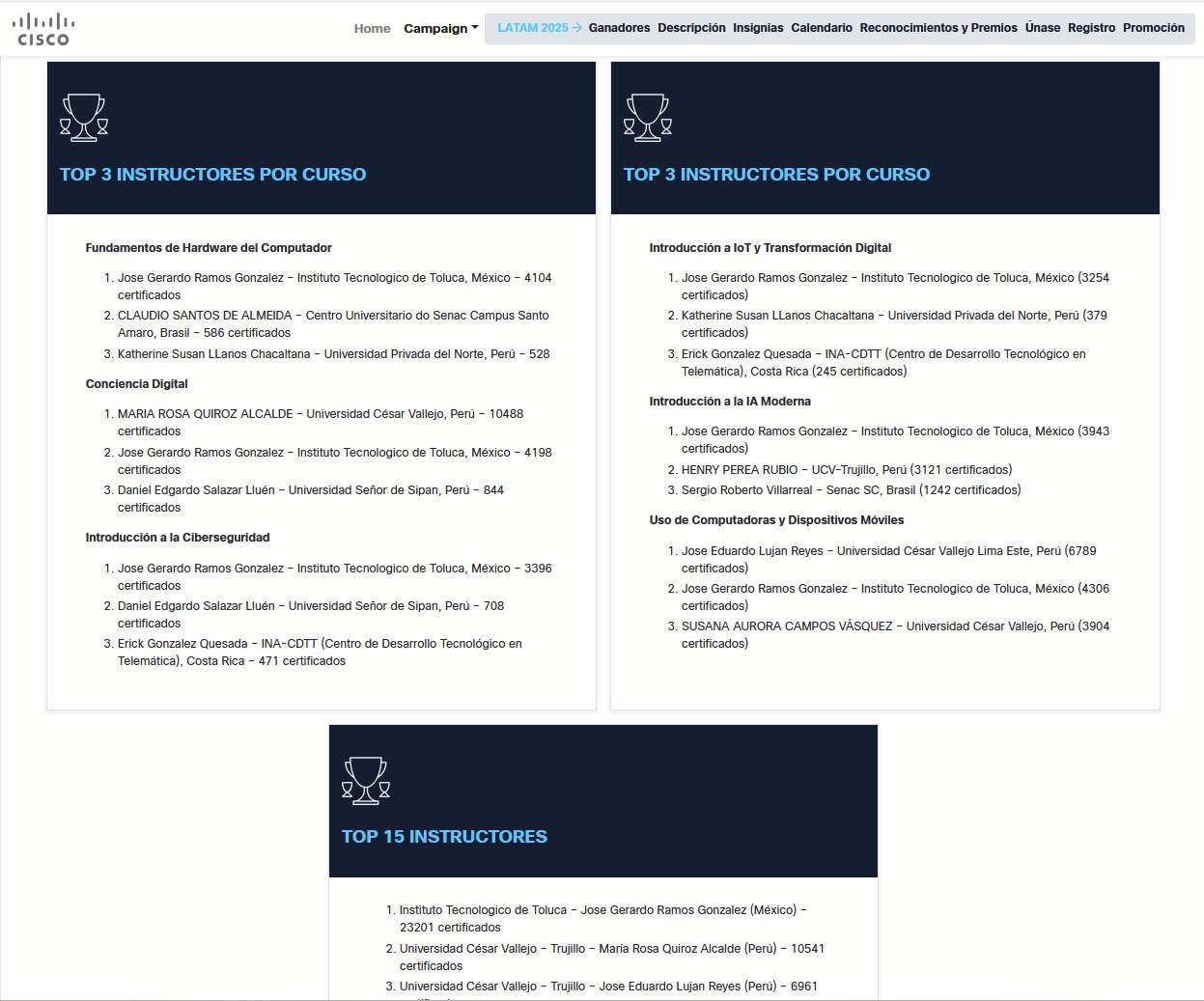Click the arrow beside LATAM 2025
The width and height of the screenshot is (1204, 1001).
577,28
